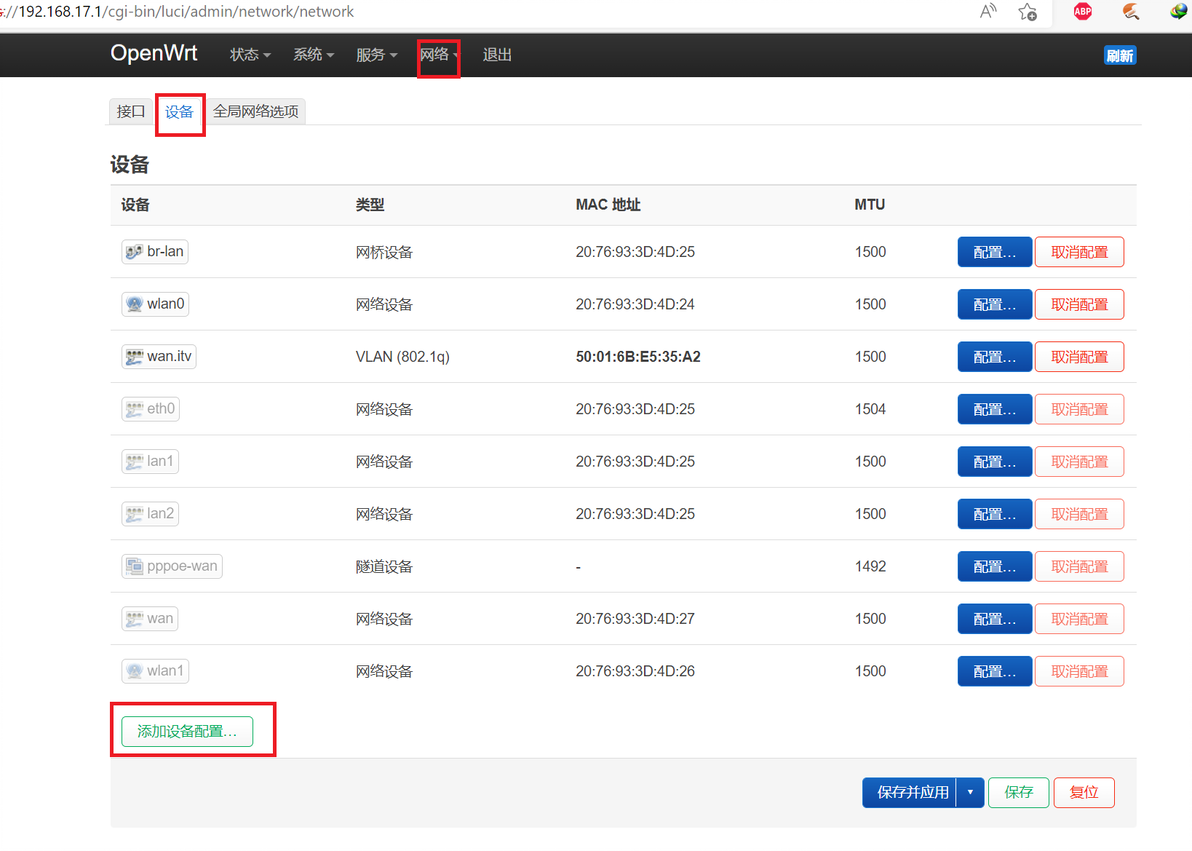
Task: Click the read aloud icon in address bar
Action: pos(988,11)
